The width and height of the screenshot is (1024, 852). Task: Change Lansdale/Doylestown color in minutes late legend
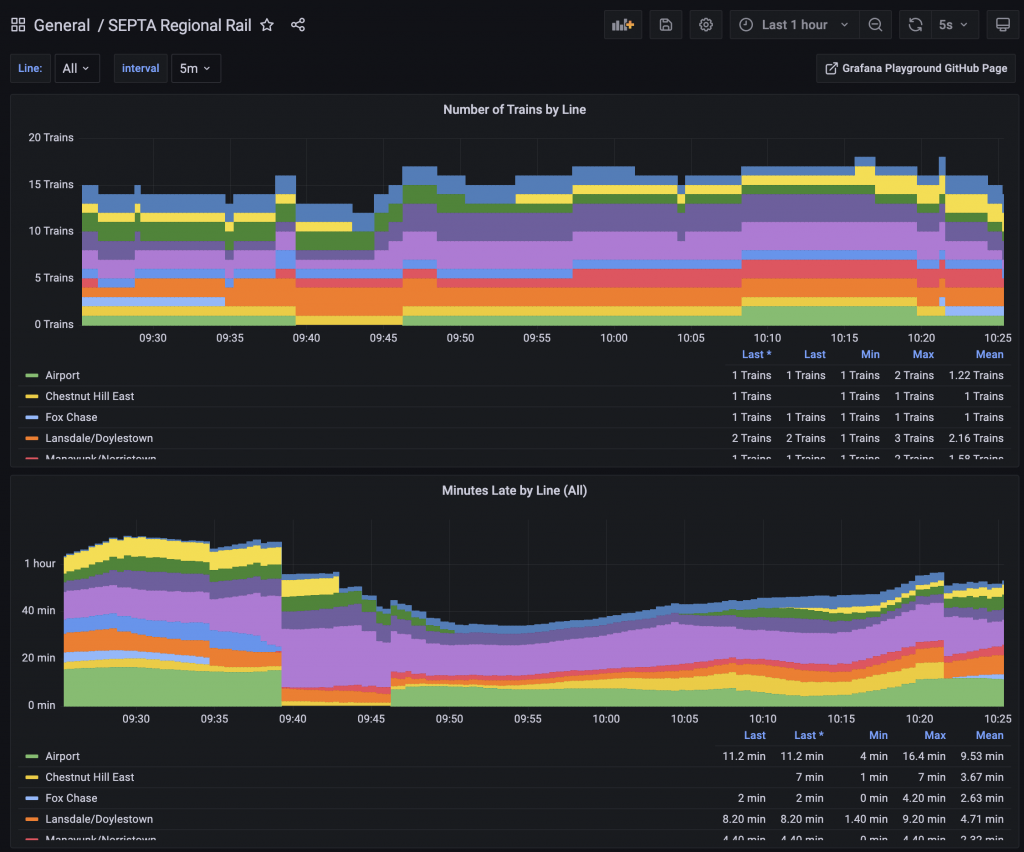click(x=31, y=819)
